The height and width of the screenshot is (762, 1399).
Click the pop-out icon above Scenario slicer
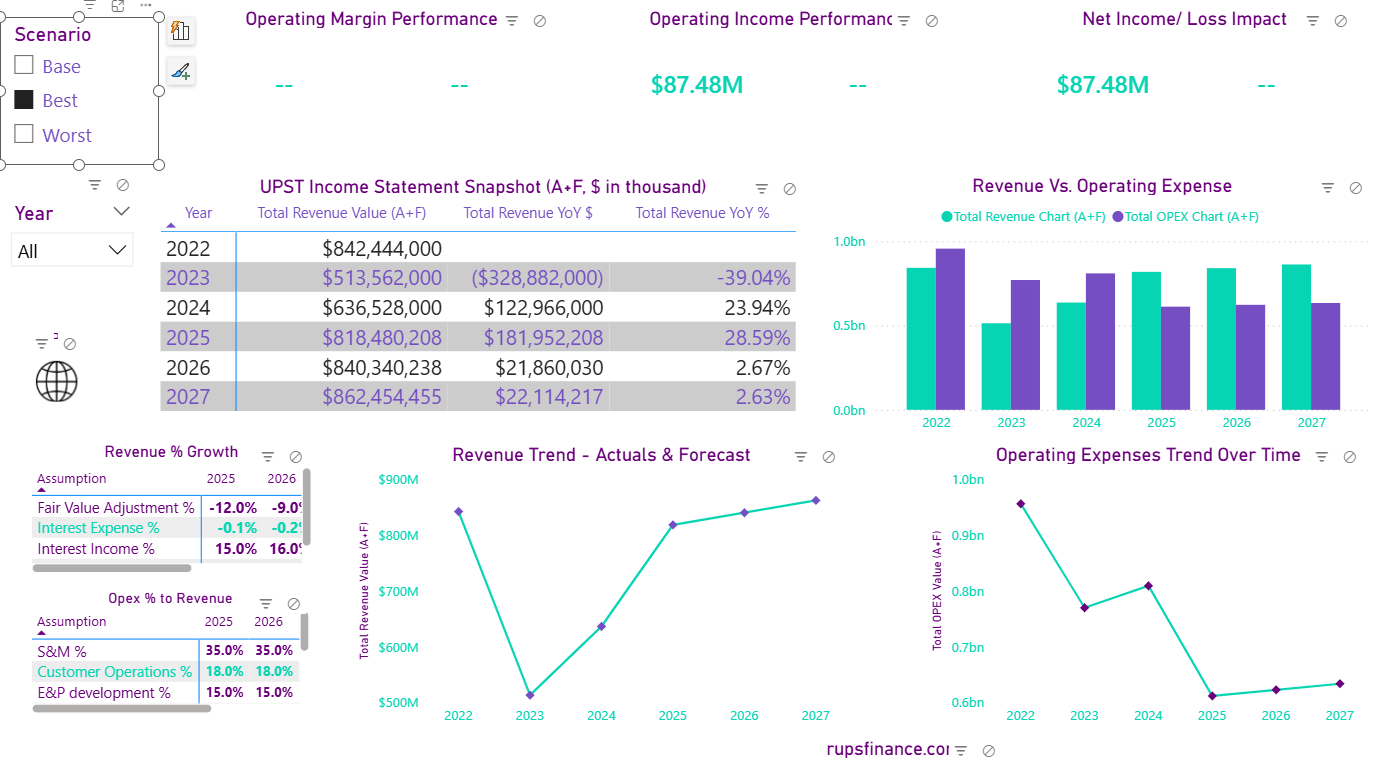[x=118, y=6]
